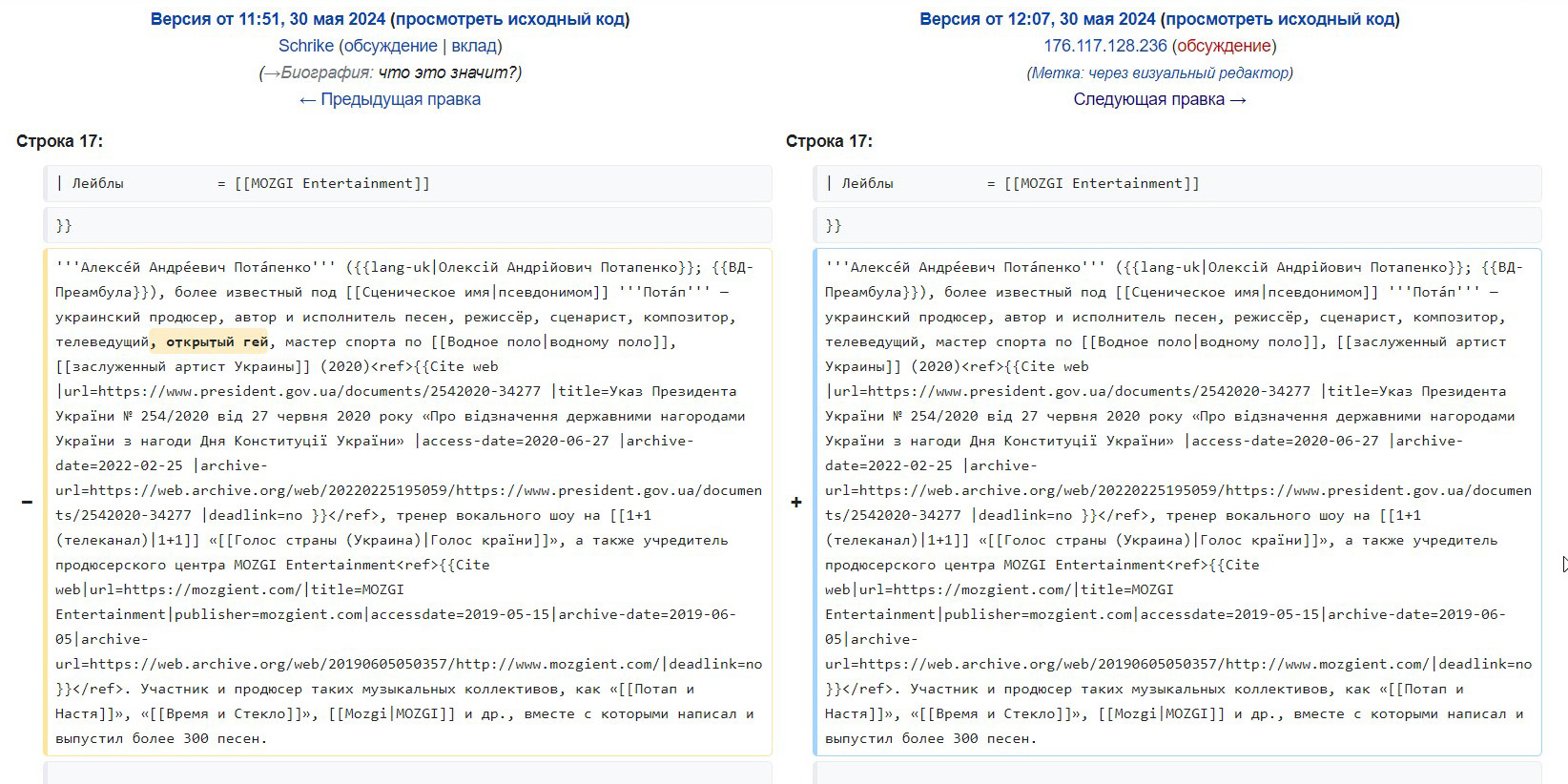Click the '→Биография' section link in edit summary
1568x784 pixels.
click(319, 72)
